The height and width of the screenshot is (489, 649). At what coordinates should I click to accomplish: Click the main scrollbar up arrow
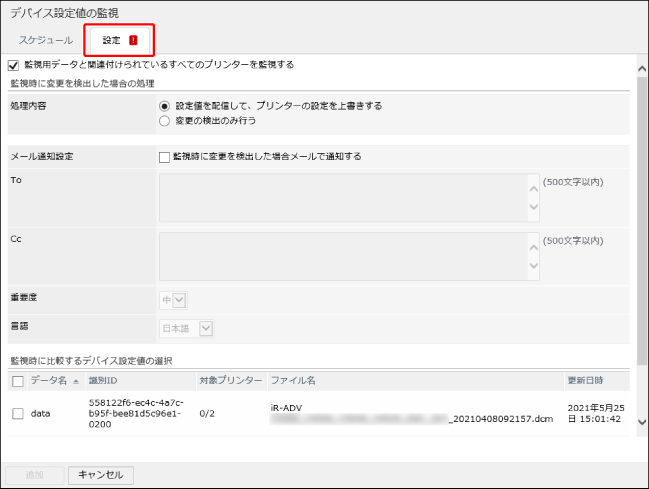pyautogui.click(x=641, y=62)
